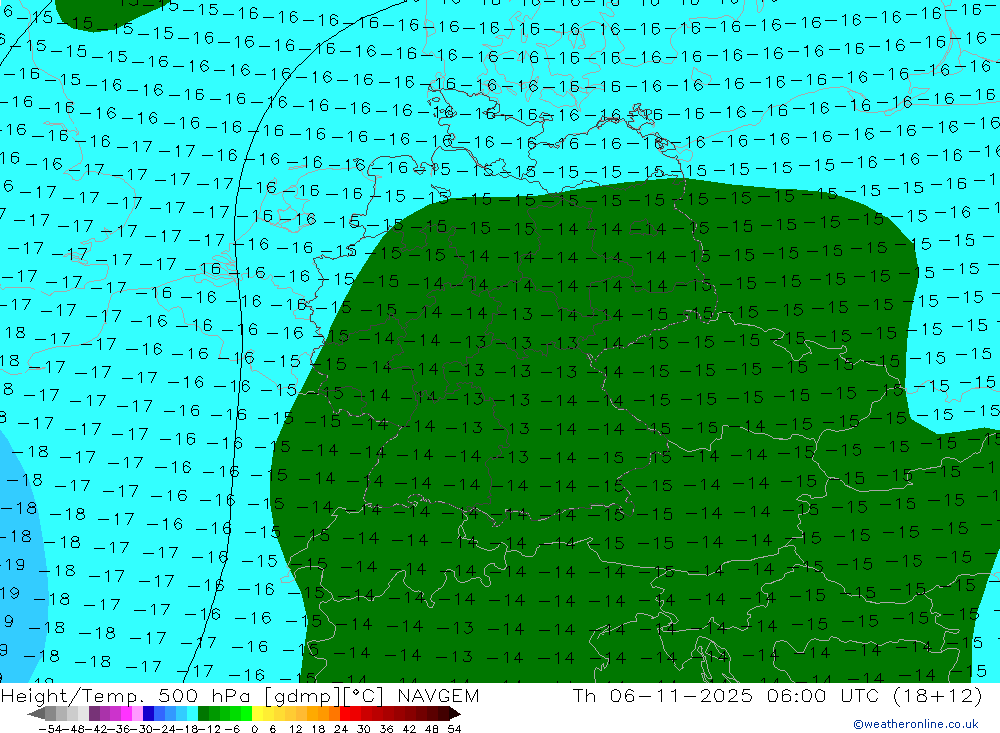Click the '06:00 UTC' time text
This screenshot has width=1000, height=733.
point(823,695)
